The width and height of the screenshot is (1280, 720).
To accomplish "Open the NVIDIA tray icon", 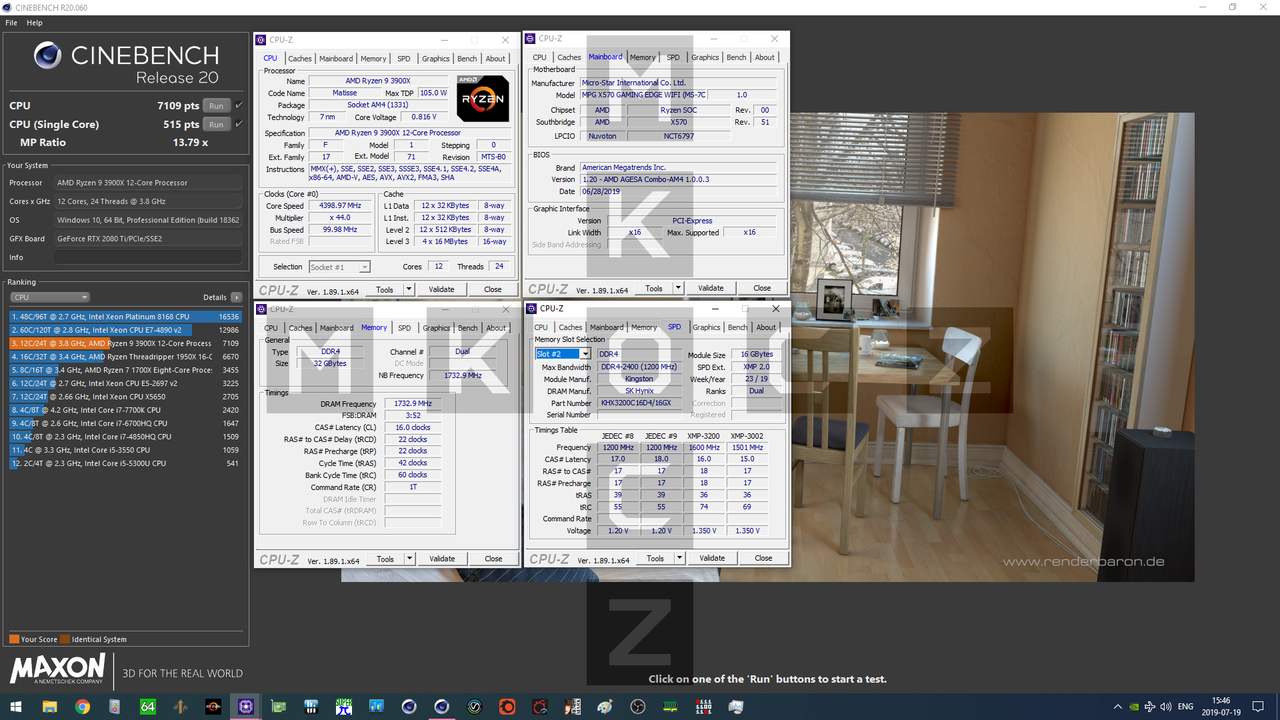I will click(1134, 706).
